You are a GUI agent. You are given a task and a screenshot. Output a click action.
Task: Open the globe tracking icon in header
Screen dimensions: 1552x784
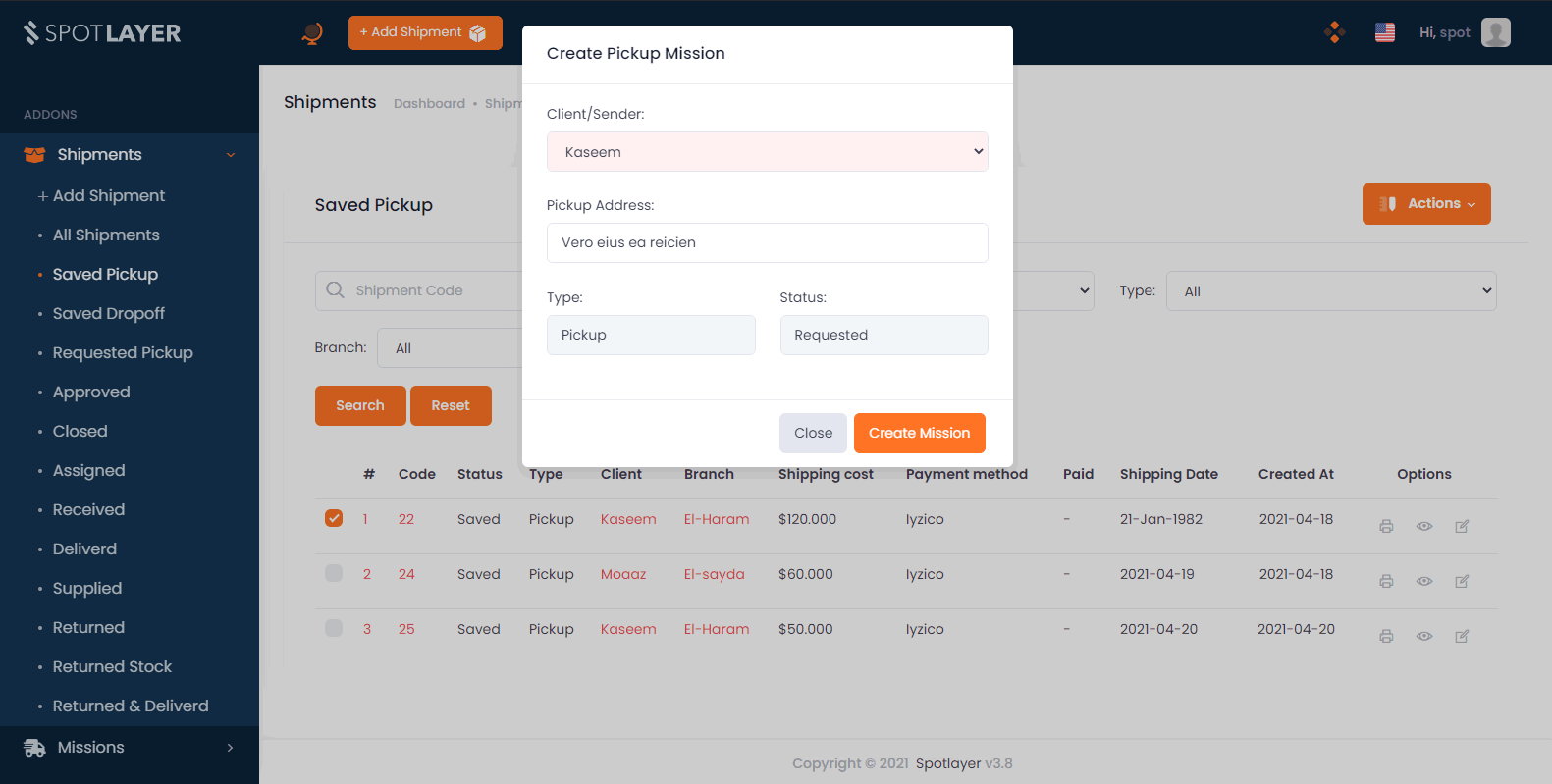[x=312, y=33]
